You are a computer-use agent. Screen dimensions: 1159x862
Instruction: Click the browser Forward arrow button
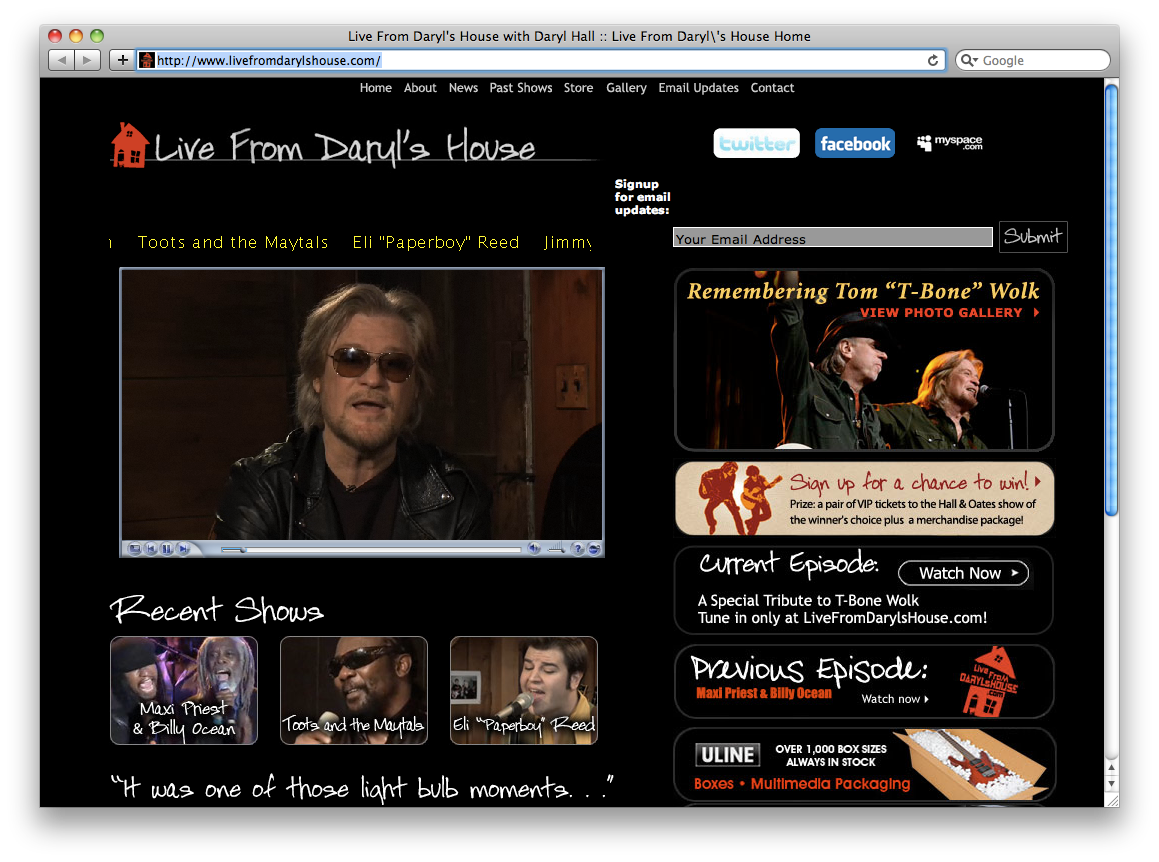(x=87, y=60)
